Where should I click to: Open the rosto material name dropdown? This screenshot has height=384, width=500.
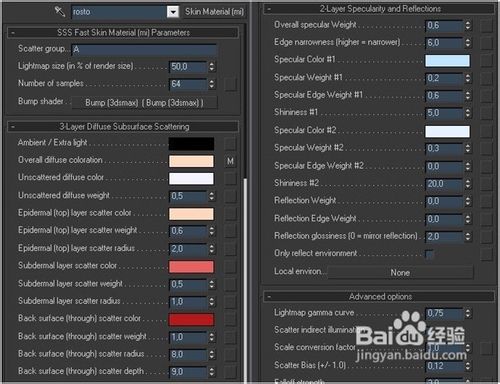click(173, 12)
